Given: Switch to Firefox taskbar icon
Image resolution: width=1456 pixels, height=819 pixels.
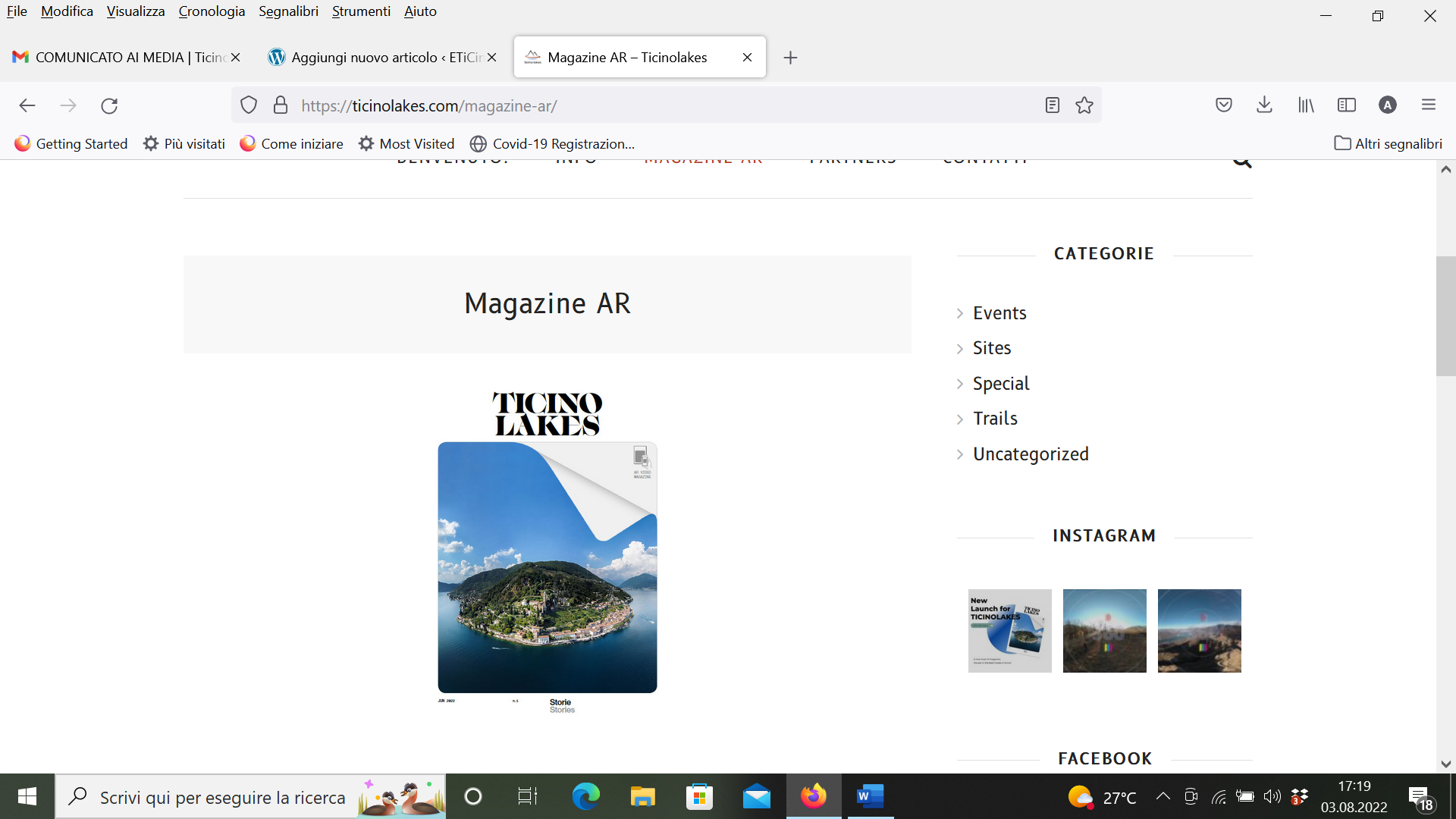Looking at the screenshot, I should coord(814,796).
